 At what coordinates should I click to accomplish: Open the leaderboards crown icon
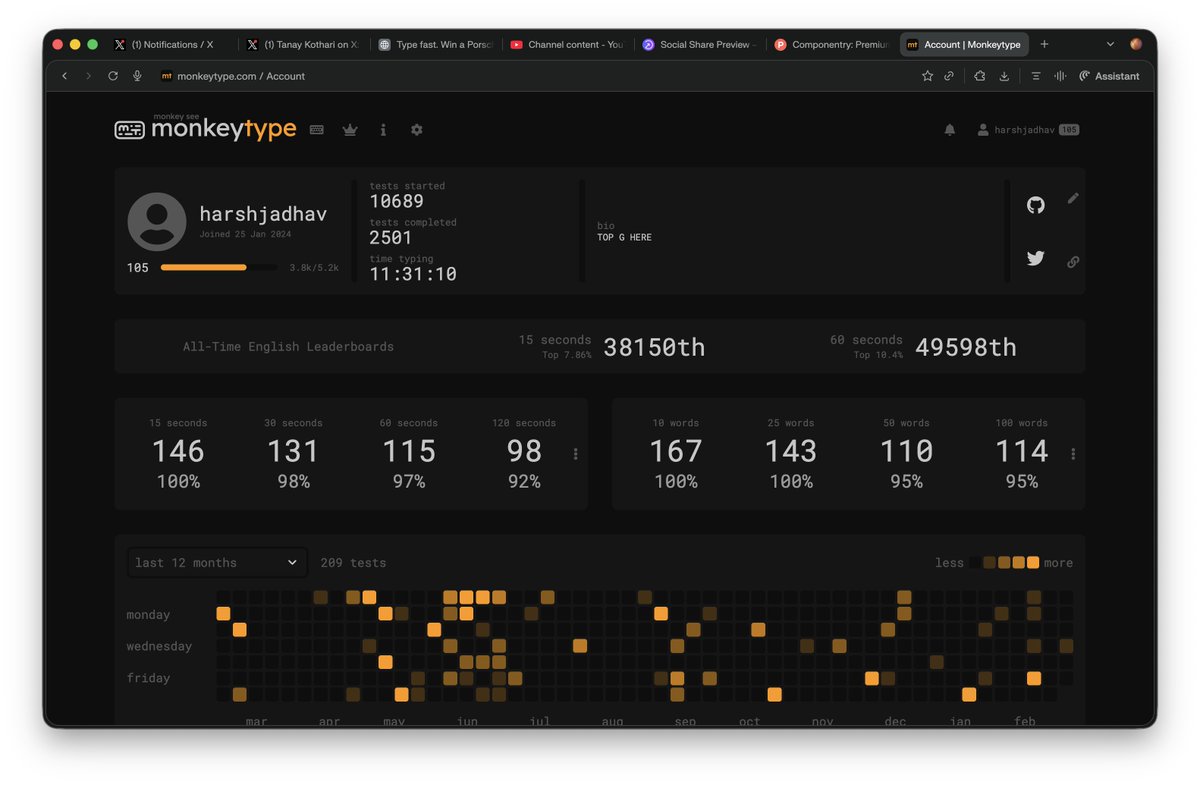(x=350, y=130)
